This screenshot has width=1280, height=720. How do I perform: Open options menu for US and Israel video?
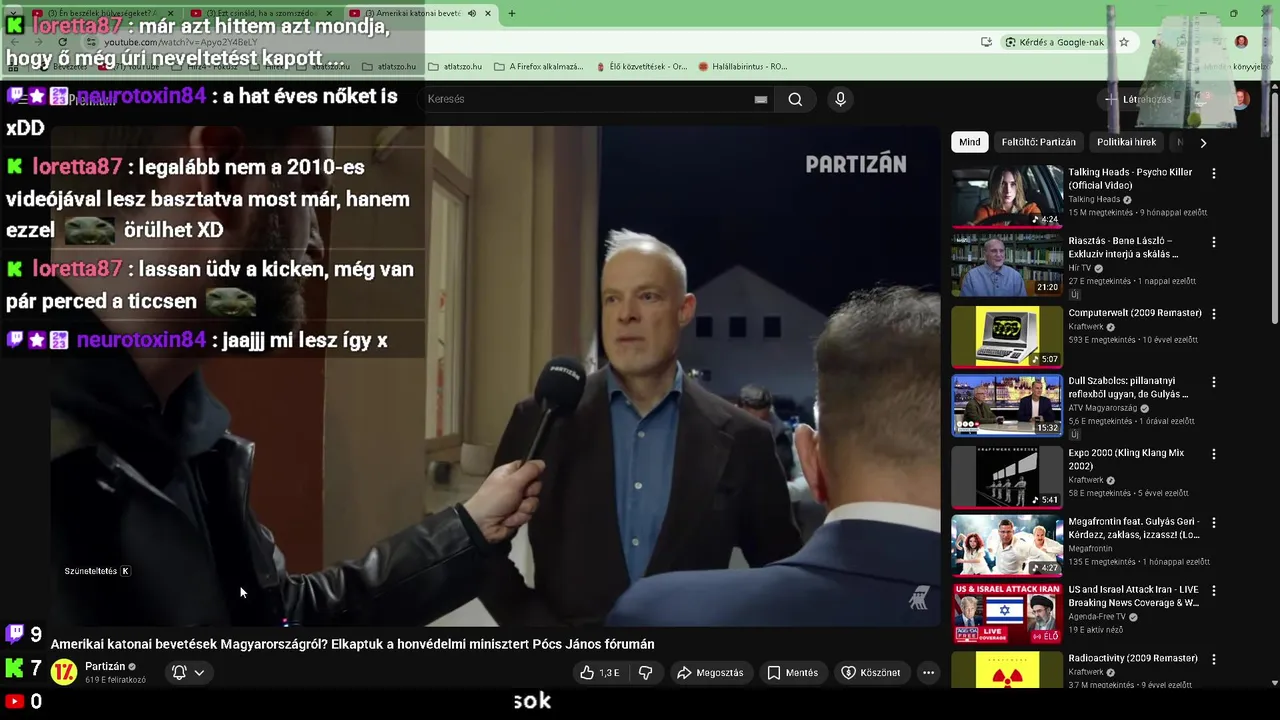[x=1214, y=591]
